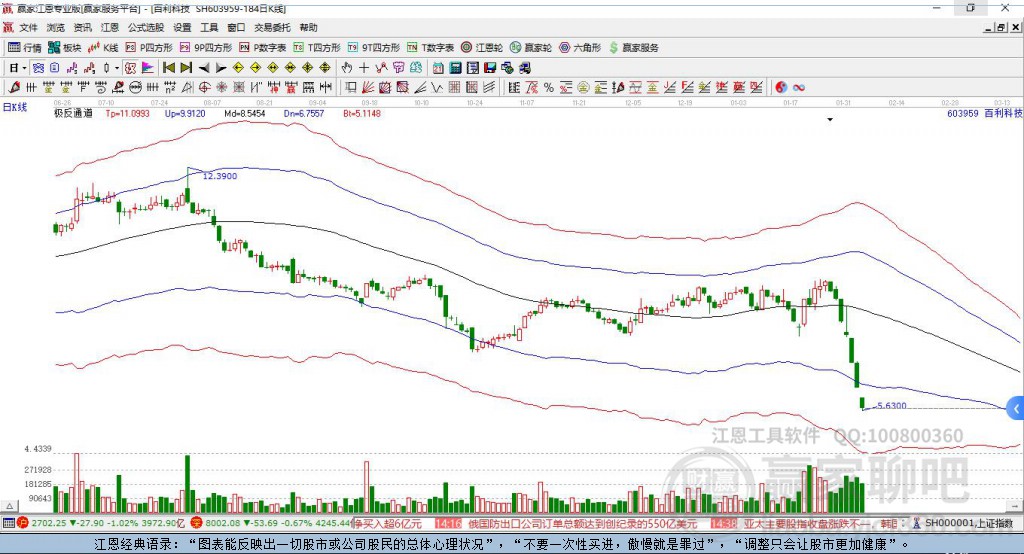
Task: Select the zigzag line drawing tool
Action: point(438,88)
